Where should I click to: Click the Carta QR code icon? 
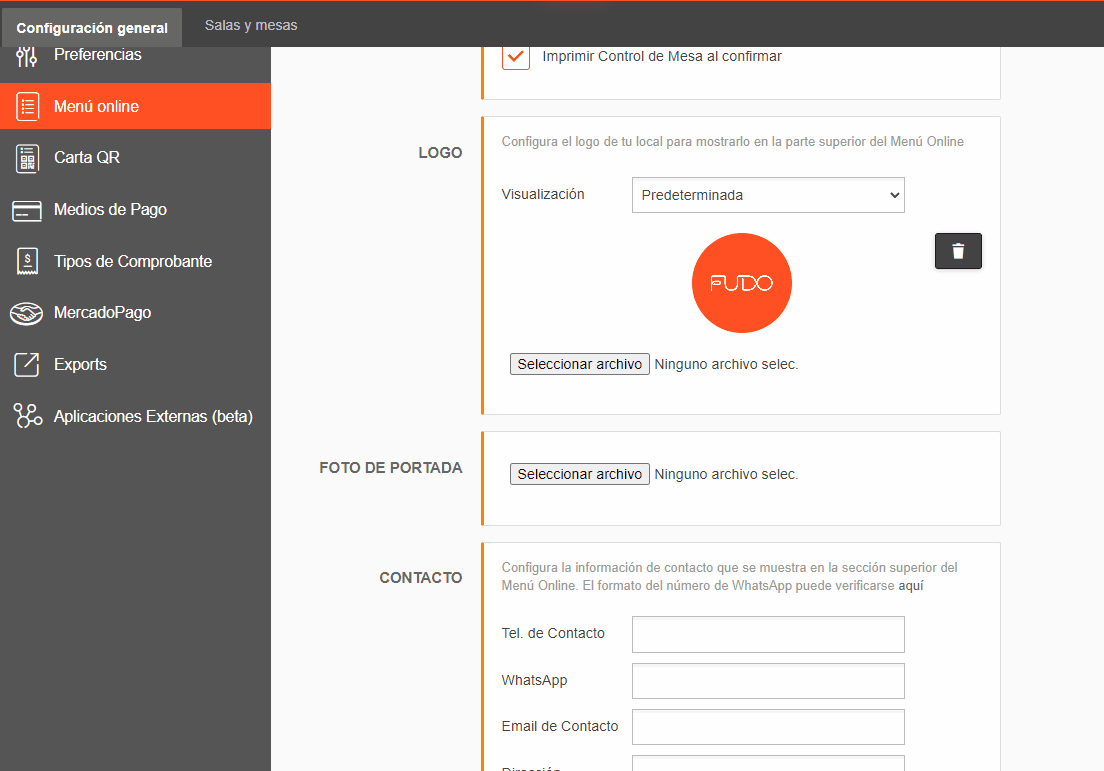coord(27,158)
